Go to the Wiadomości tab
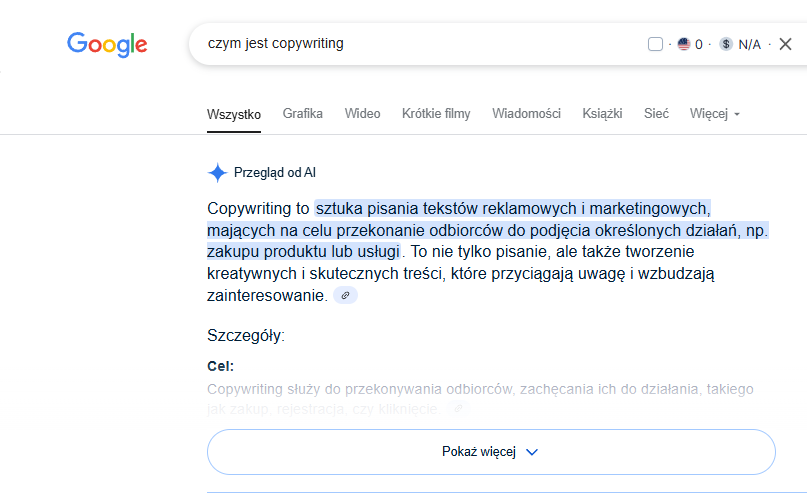This screenshot has height=504, width=807. pos(526,114)
